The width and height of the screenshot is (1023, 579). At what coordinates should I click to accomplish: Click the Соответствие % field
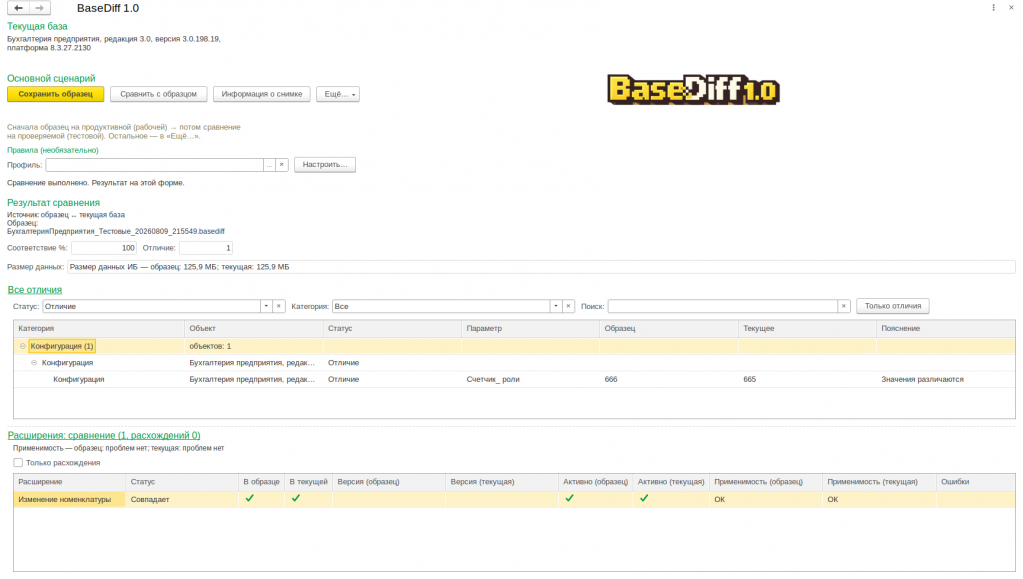coord(104,248)
